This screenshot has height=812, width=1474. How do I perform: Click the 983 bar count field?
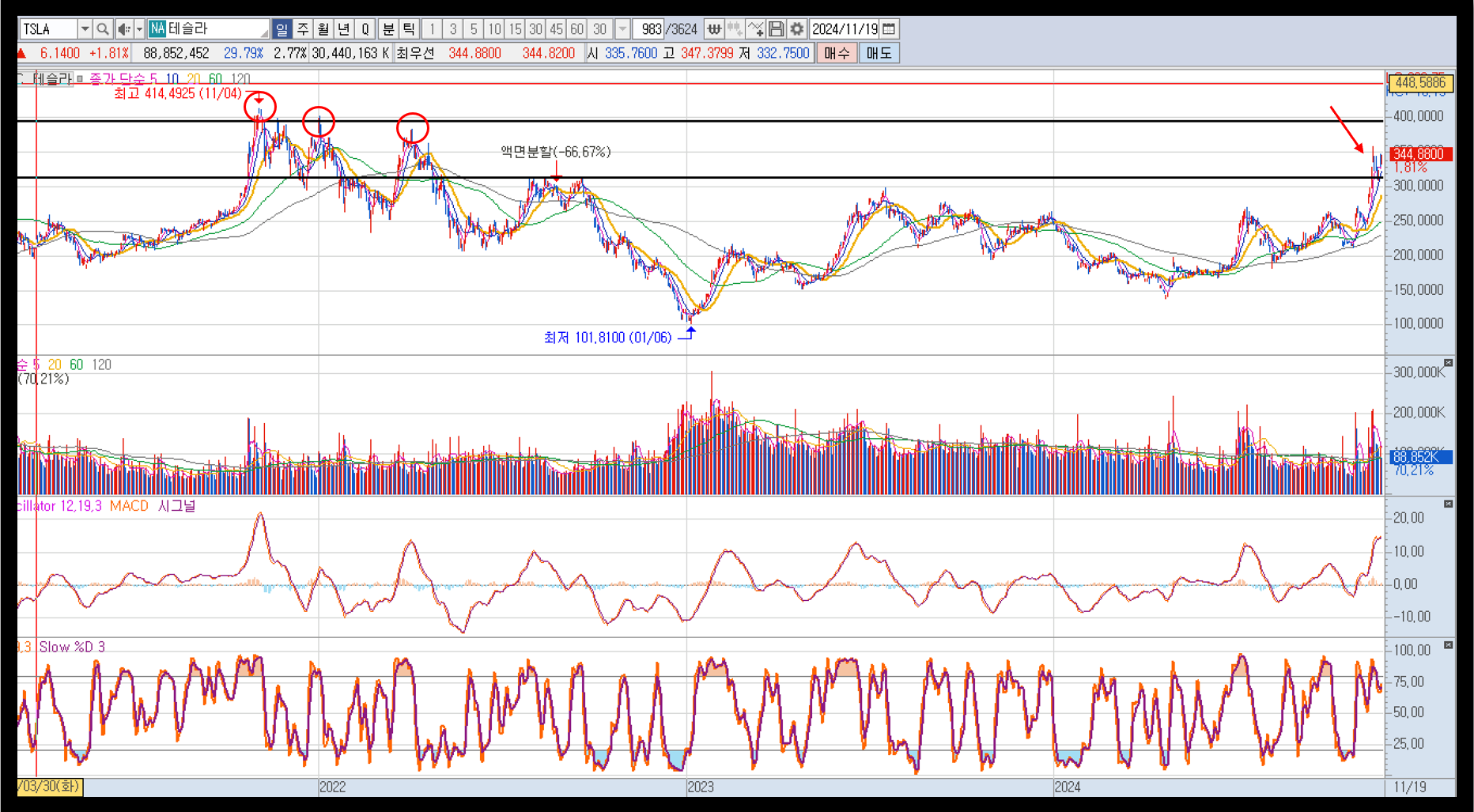648,29
